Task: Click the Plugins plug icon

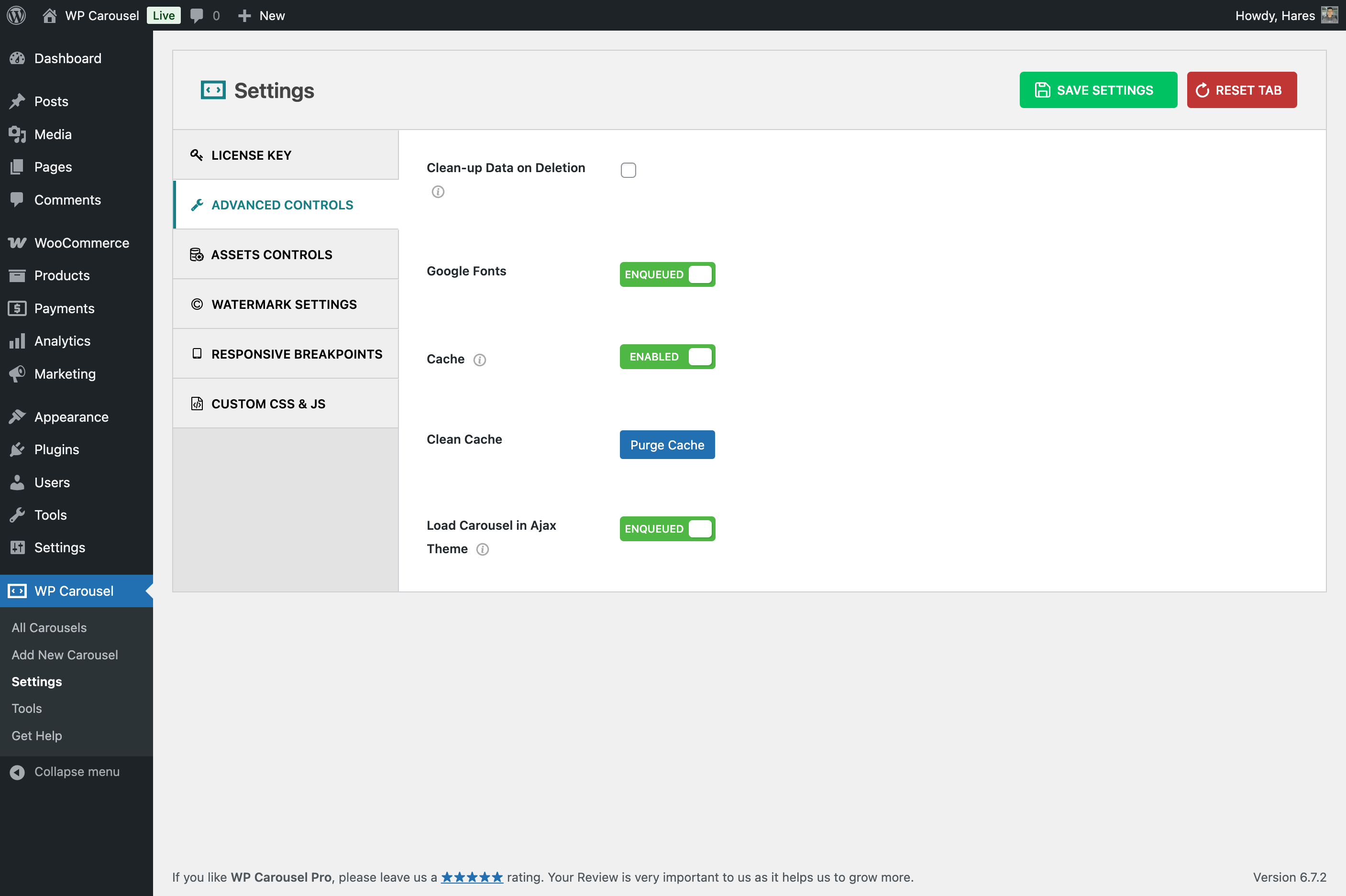Action: tap(17, 450)
